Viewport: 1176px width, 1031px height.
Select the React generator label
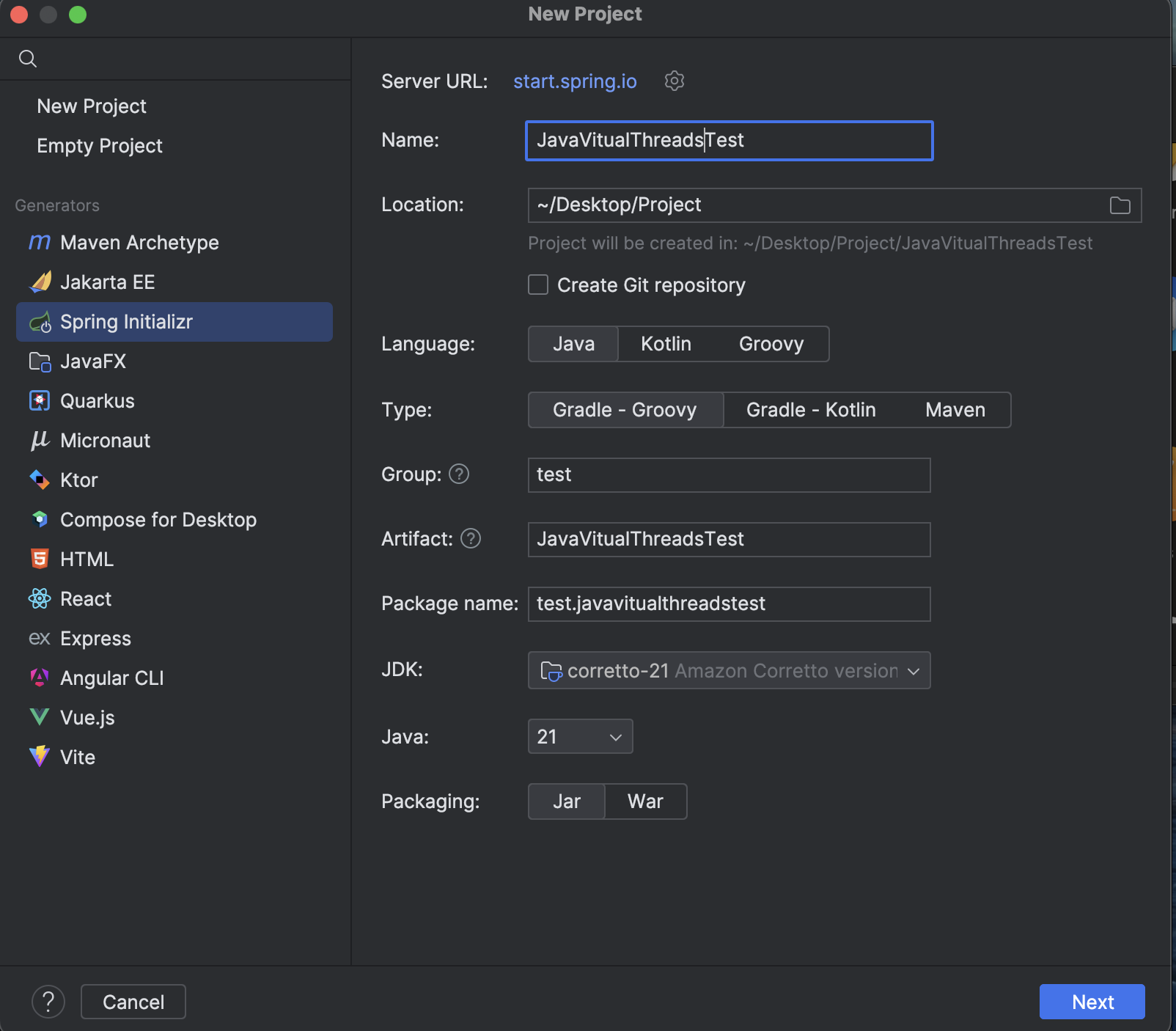pos(86,599)
